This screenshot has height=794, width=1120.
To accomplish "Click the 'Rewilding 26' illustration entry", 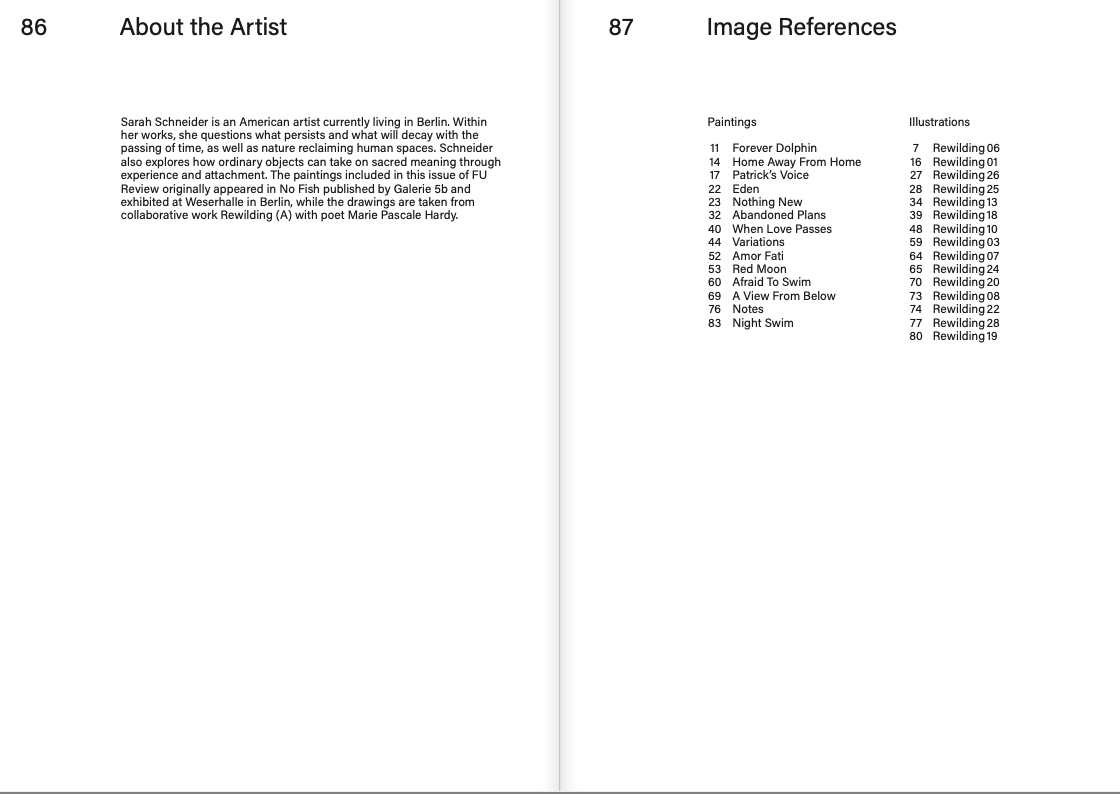I will tap(966, 175).
